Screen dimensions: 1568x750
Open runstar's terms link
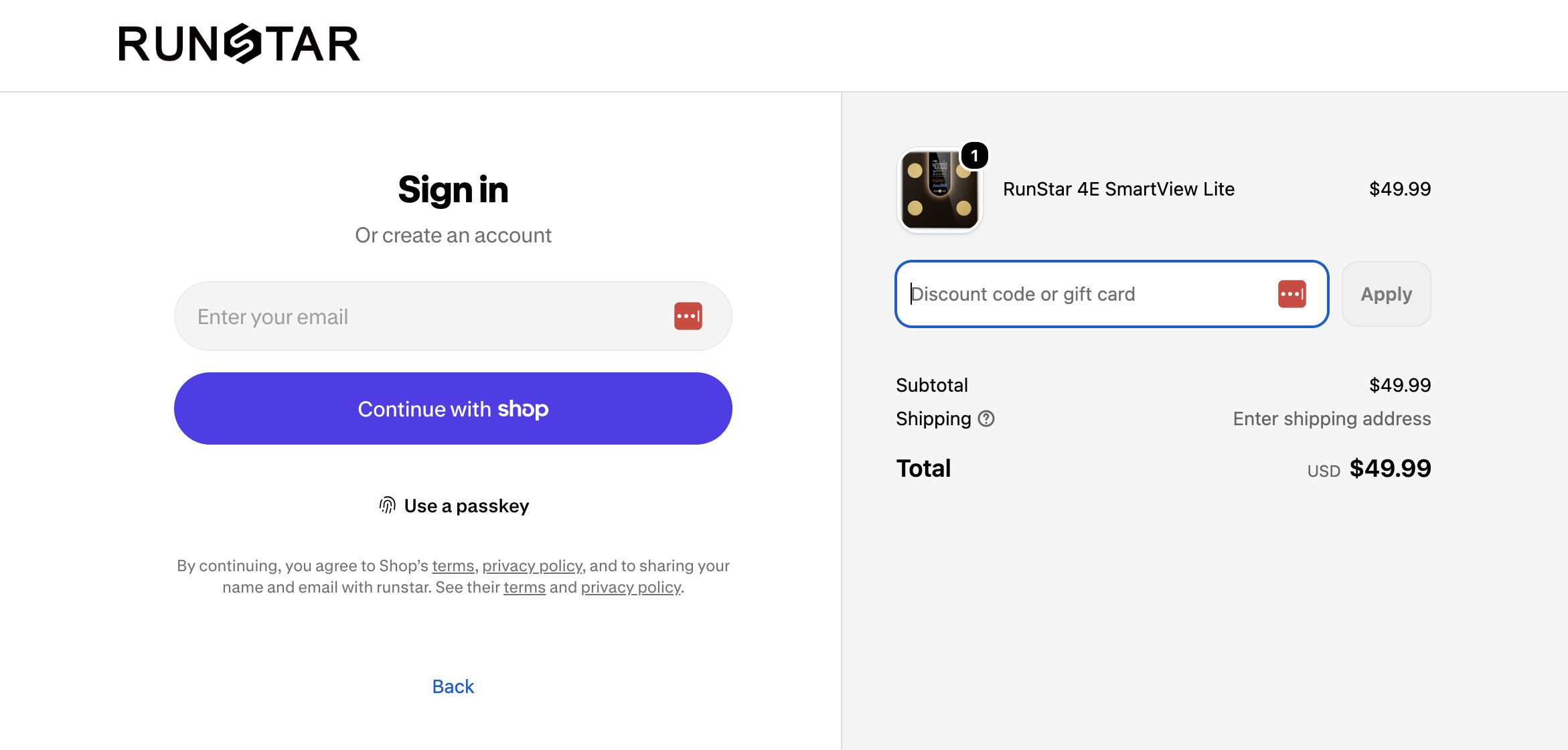[x=524, y=587]
